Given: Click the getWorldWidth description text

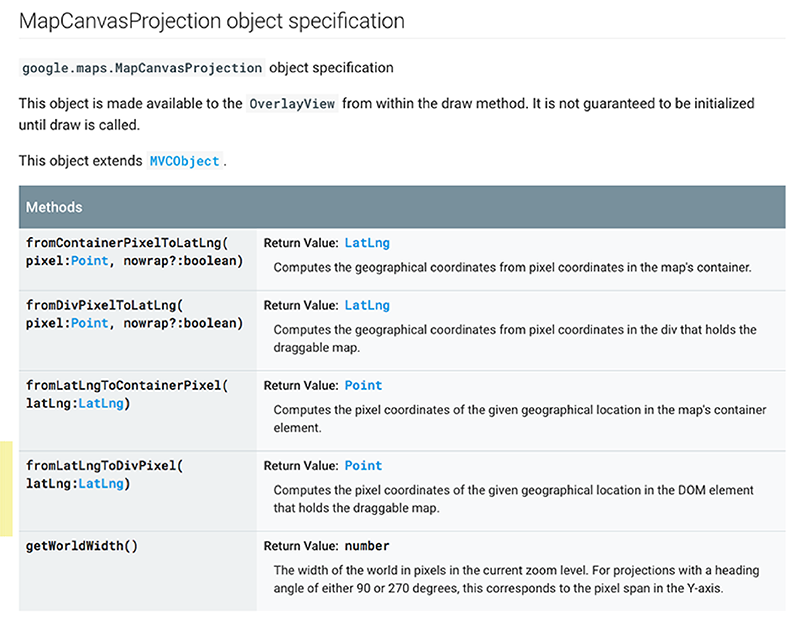Looking at the screenshot, I should 516,579.
